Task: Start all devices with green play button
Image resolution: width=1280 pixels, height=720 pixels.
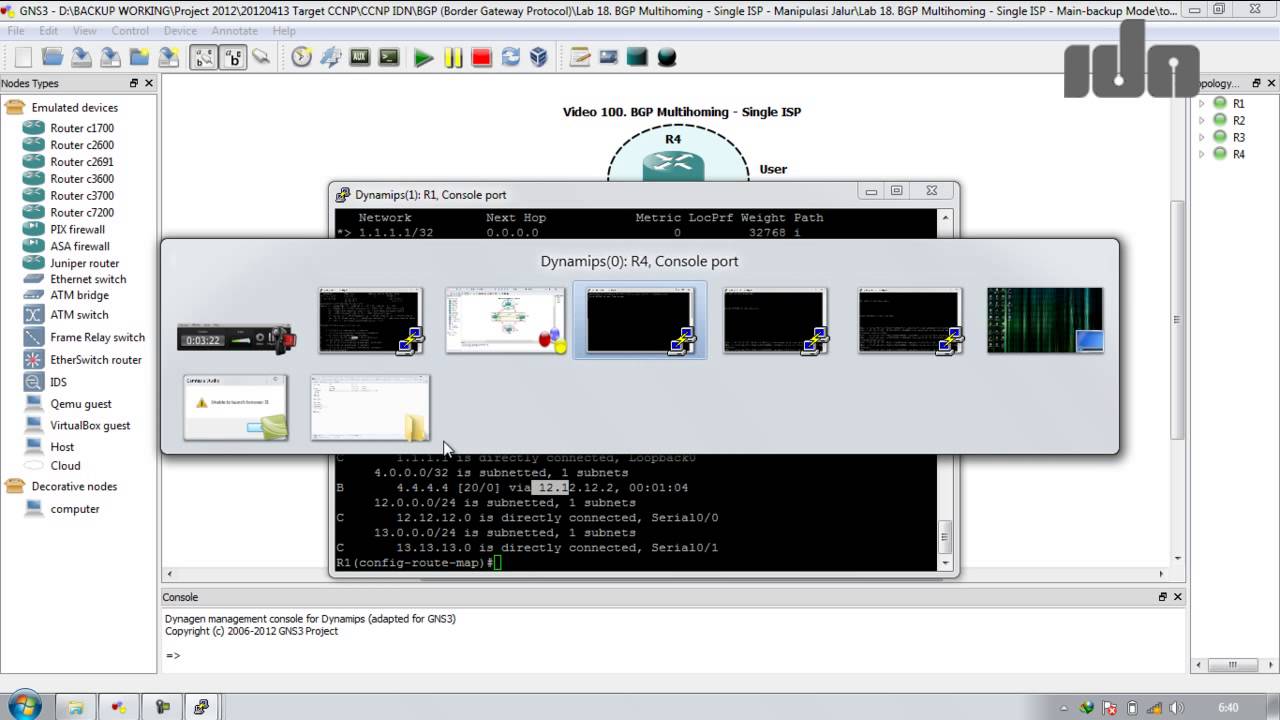Action: tap(424, 58)
